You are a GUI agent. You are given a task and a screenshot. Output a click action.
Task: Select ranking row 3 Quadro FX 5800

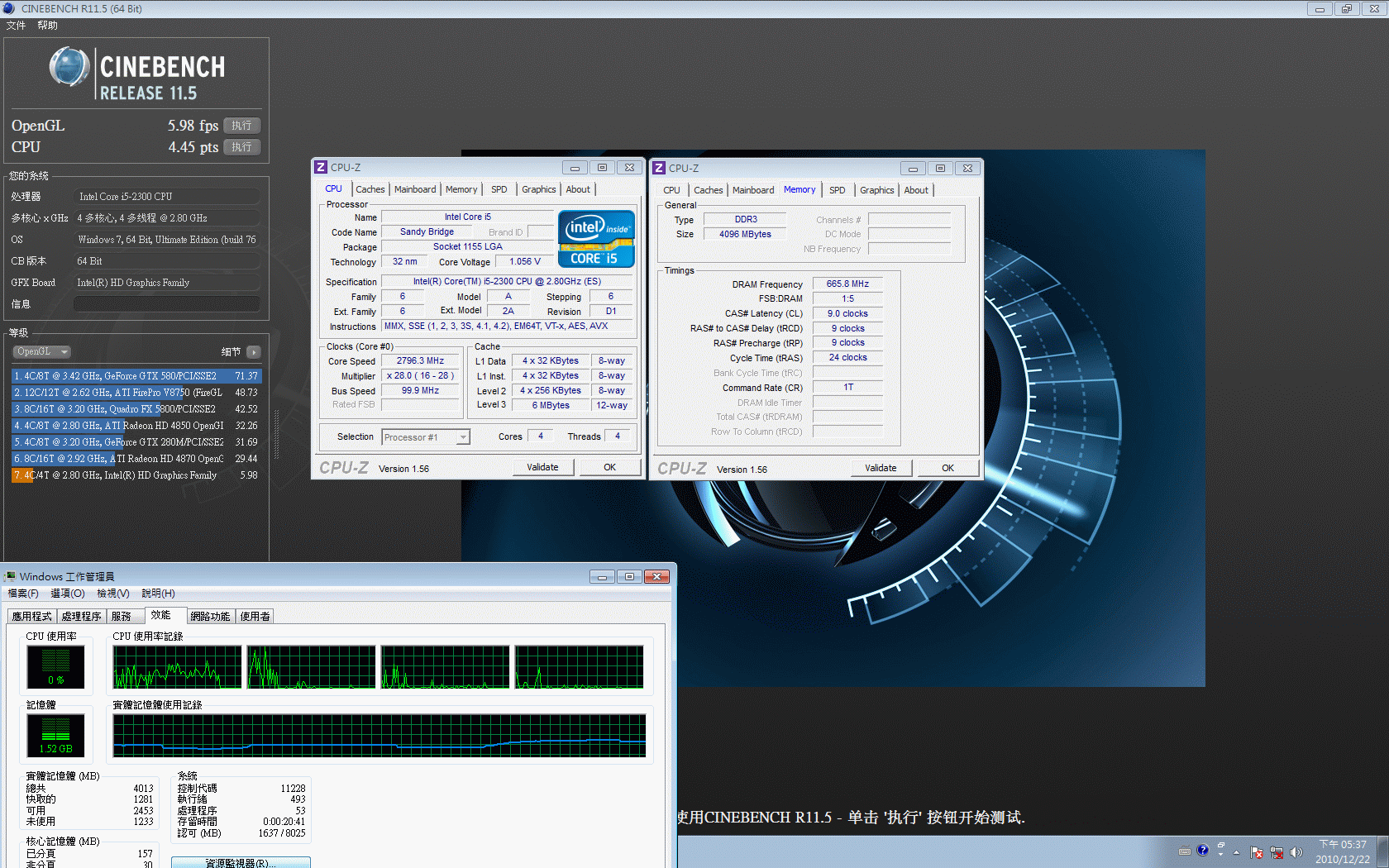136,409
